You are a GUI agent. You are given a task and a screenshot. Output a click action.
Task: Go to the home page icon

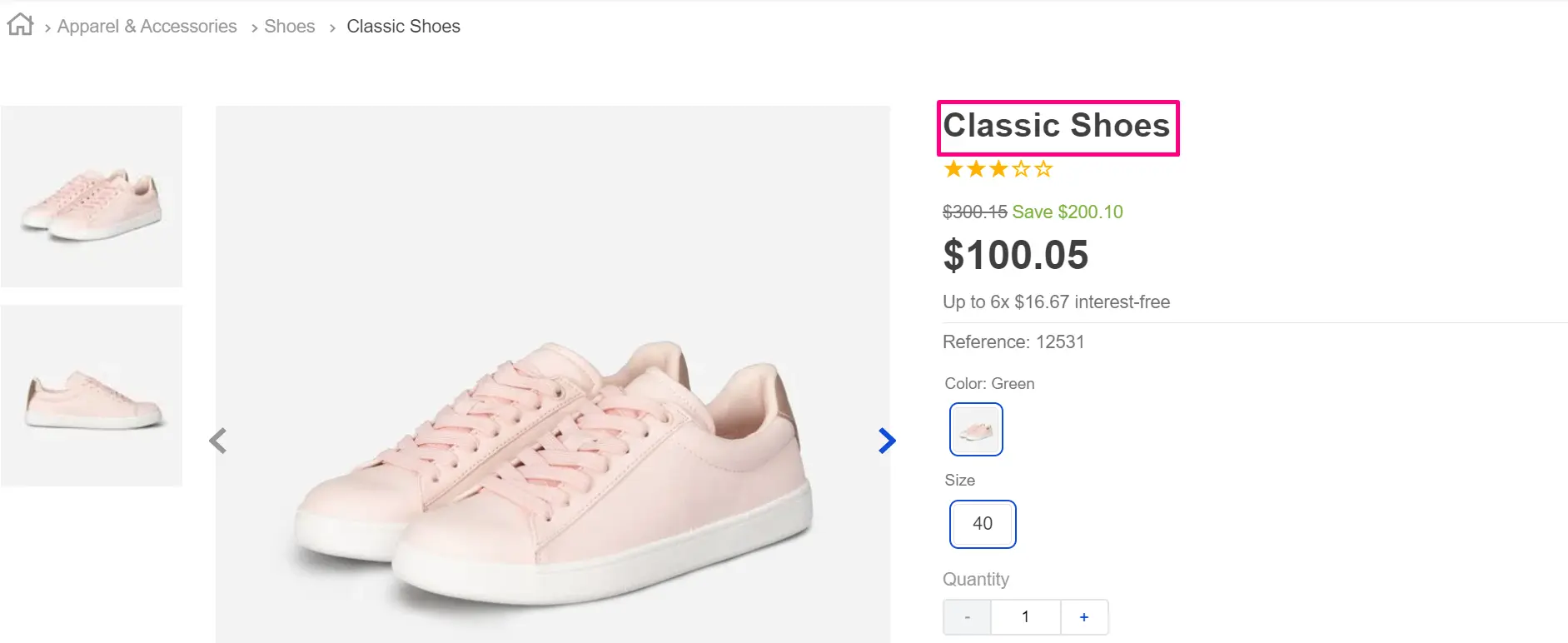point(20,25)
